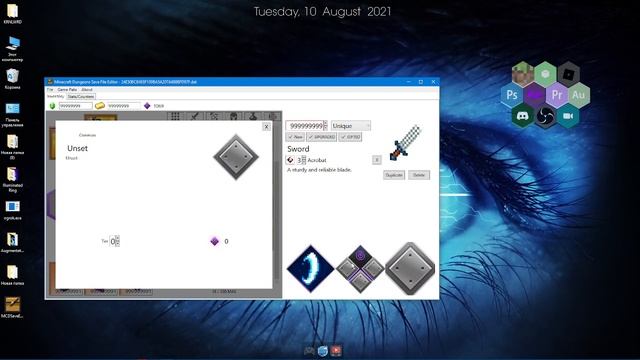
Task: Toggle the New item flag
Action: 295,137
